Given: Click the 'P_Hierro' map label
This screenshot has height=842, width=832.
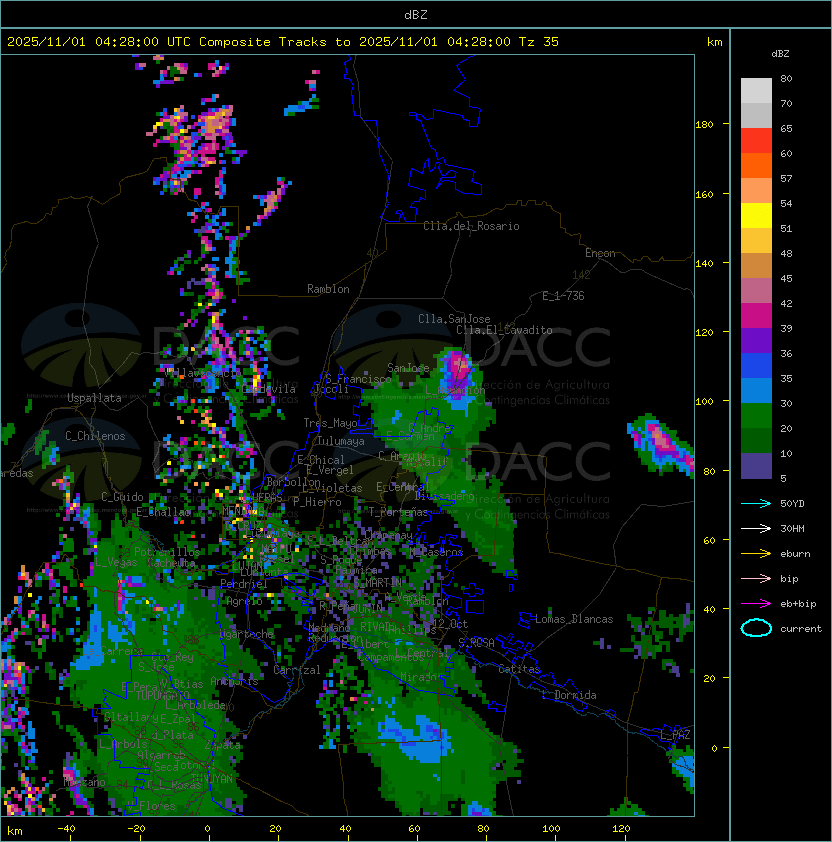Looking at the screenshot, I should pos(317,502).
